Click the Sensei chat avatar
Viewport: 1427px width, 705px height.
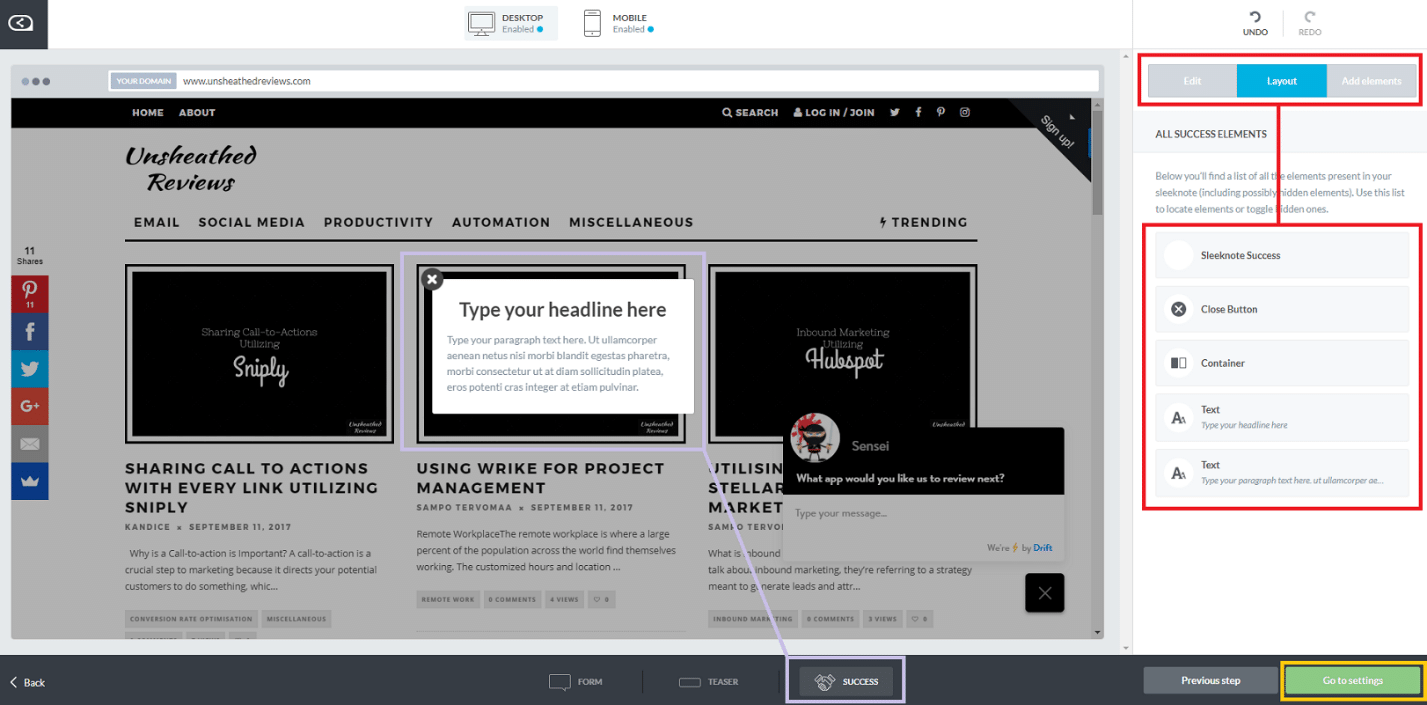click(815, 438)
